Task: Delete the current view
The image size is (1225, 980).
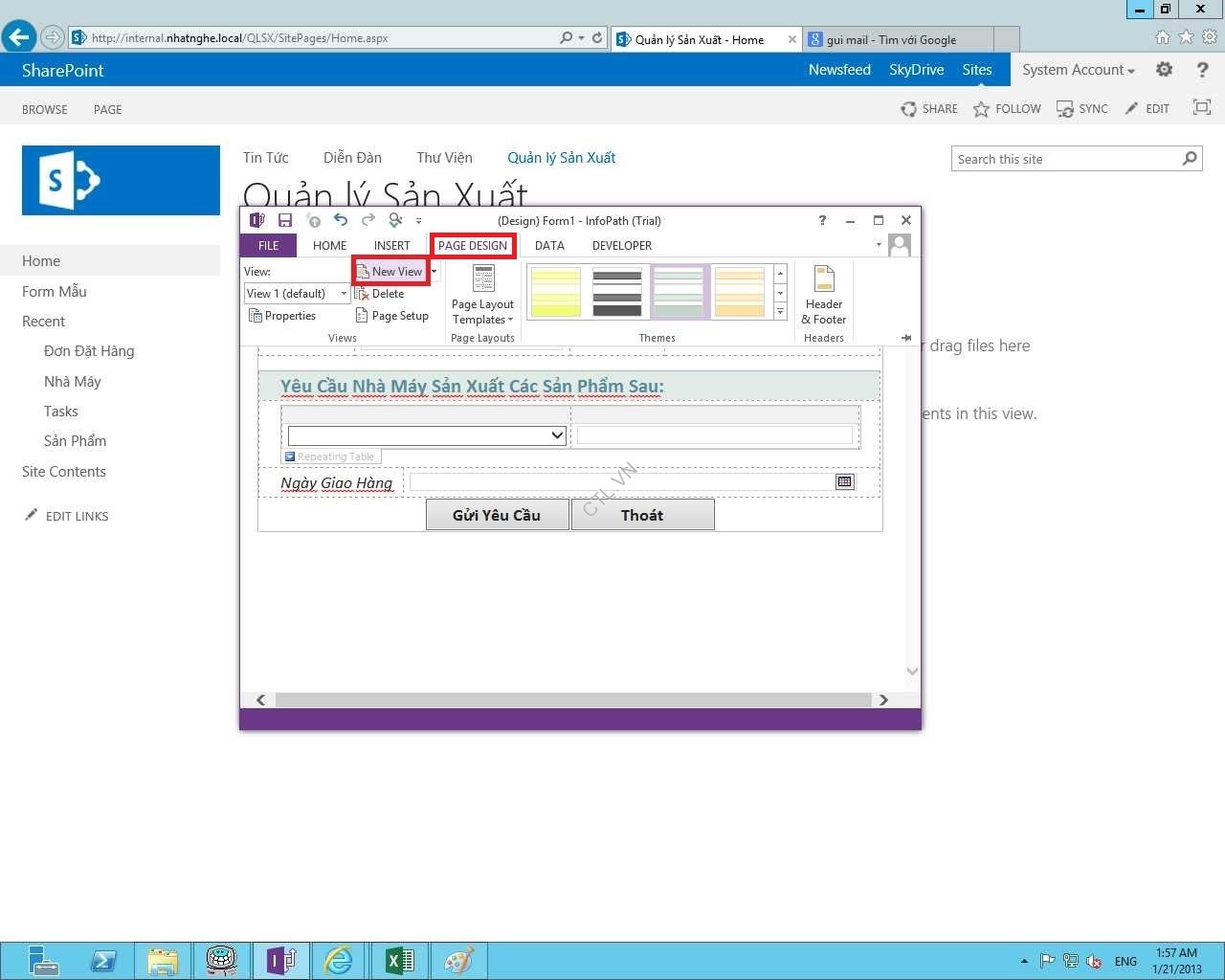Action: click(x=381, y=294)
